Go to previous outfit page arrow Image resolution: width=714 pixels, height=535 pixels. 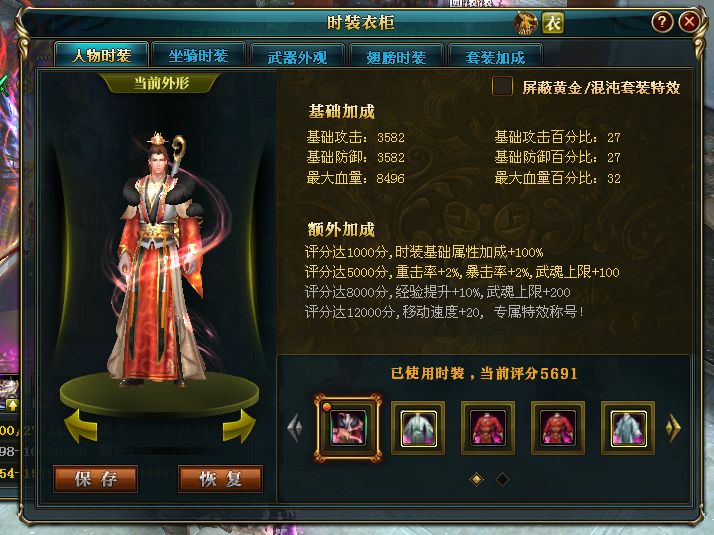pyautogui.click(x=295, y=428)
